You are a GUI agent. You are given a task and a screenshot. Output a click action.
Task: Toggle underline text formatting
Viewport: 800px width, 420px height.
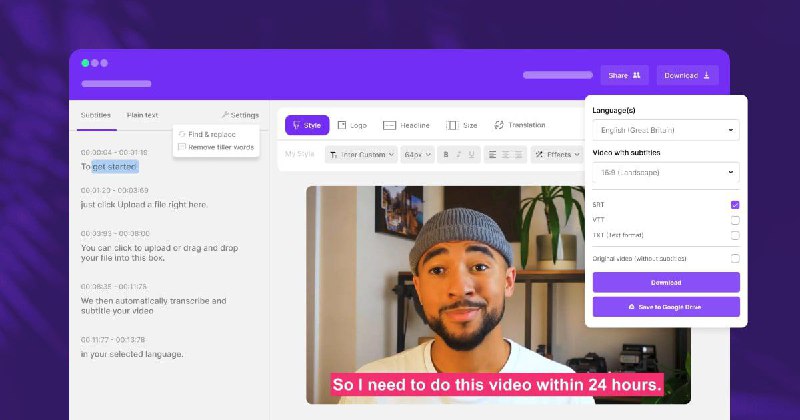[x=471, y=155]
